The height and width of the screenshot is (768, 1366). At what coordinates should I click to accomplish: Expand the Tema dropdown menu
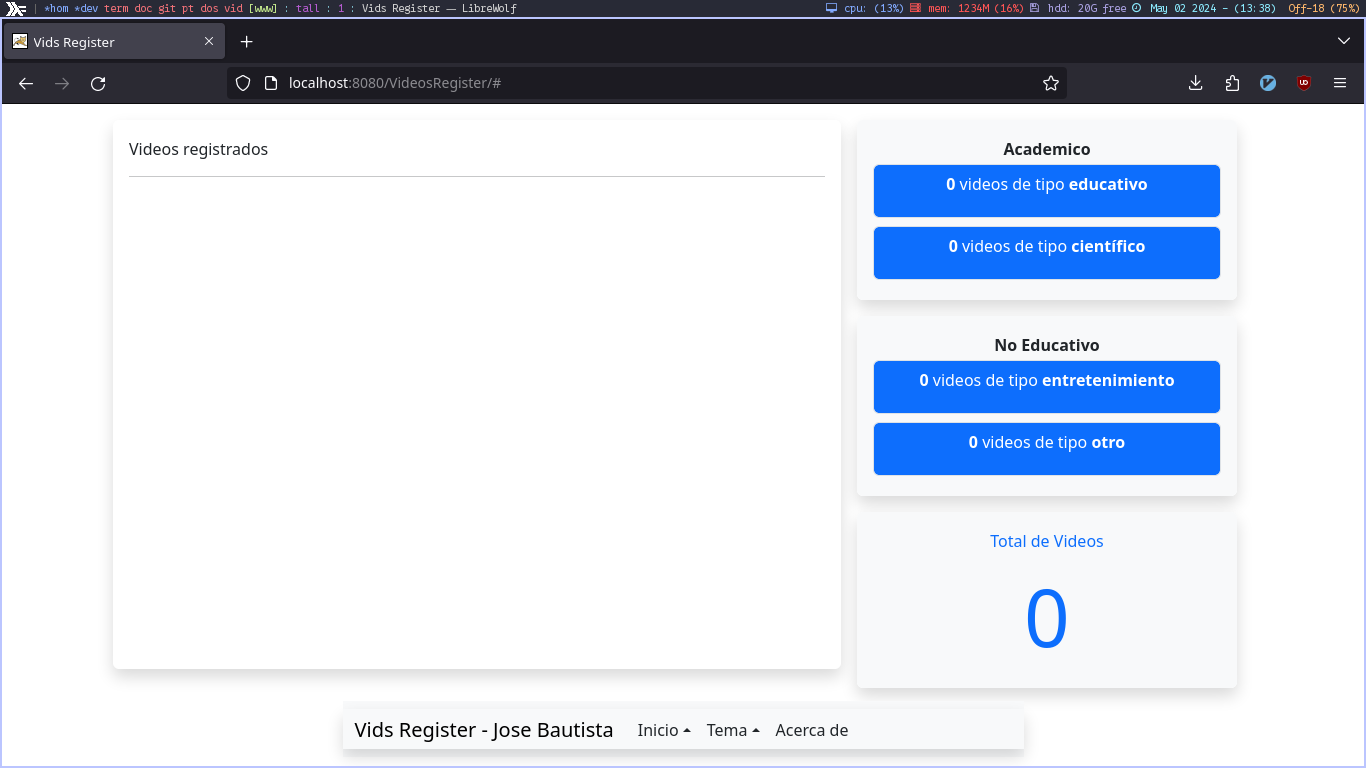[x=732, y=730]
